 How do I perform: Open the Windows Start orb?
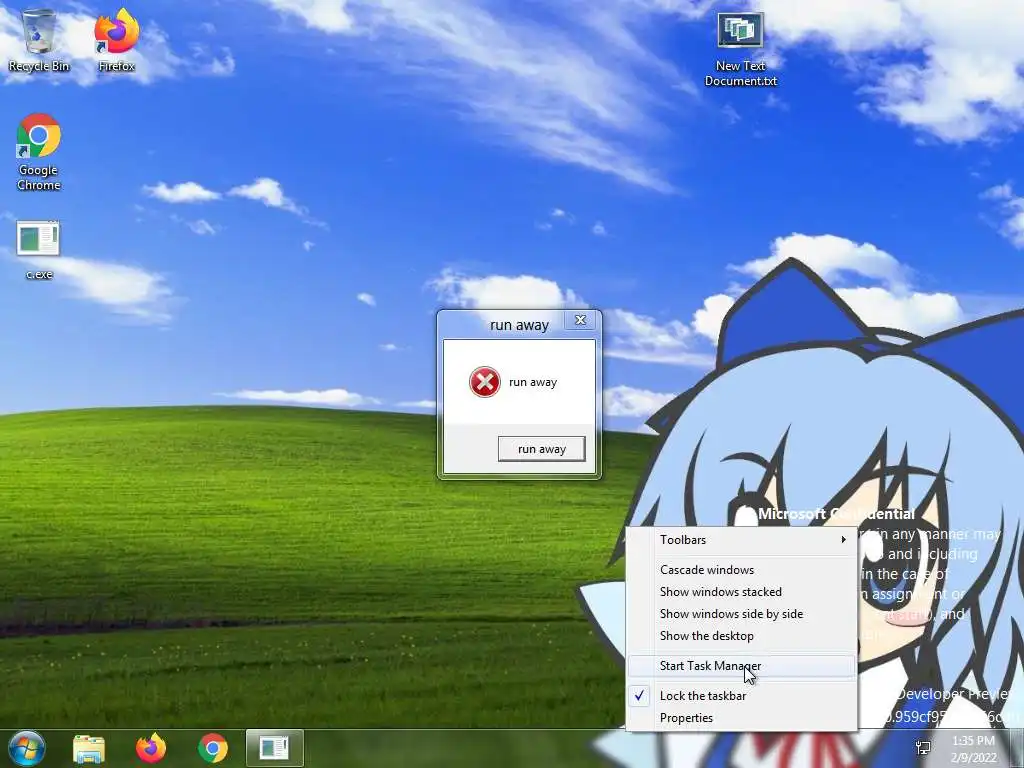click(x=26, y=748)
